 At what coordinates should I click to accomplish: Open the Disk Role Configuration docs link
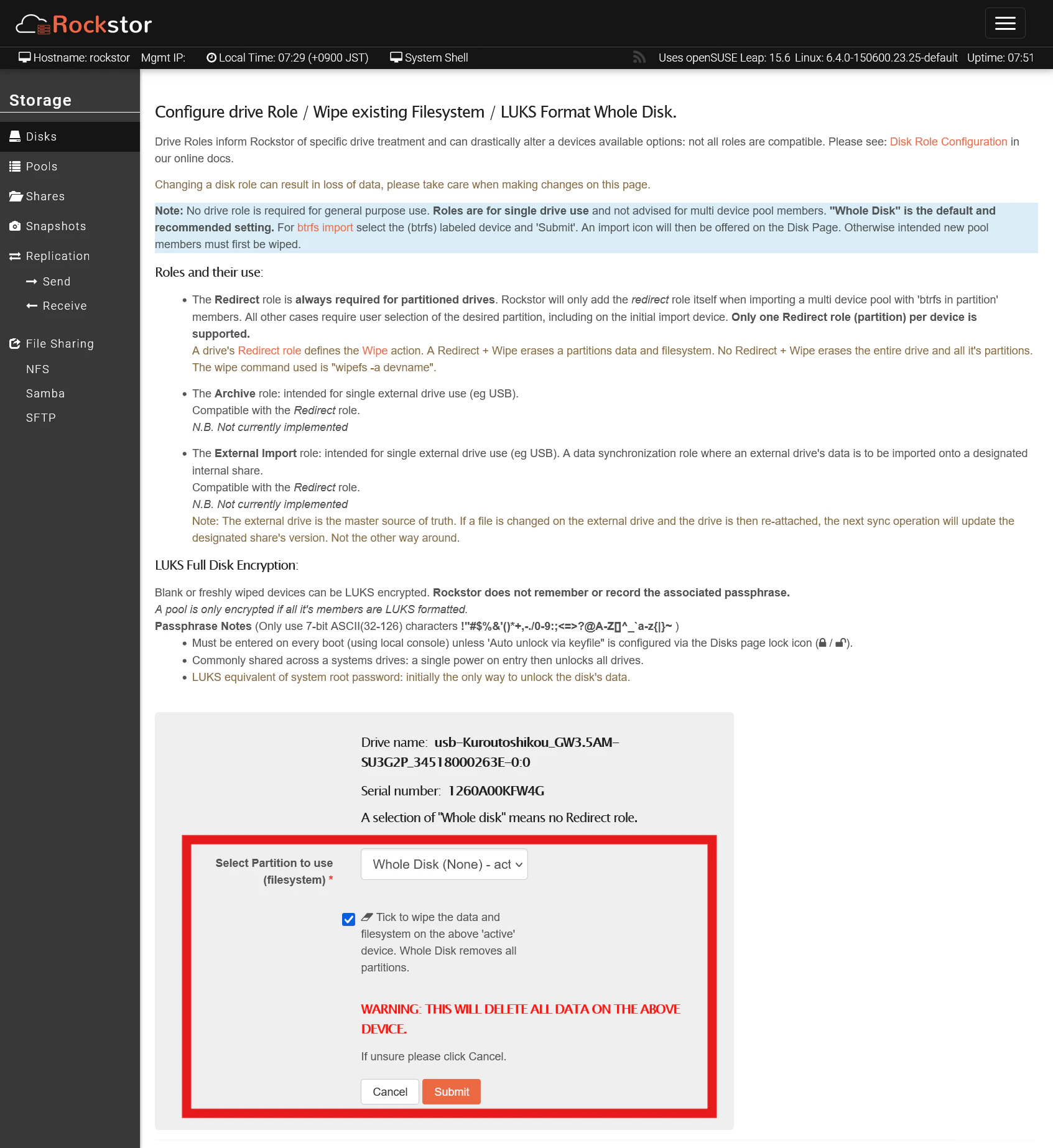tap(949, 142)
